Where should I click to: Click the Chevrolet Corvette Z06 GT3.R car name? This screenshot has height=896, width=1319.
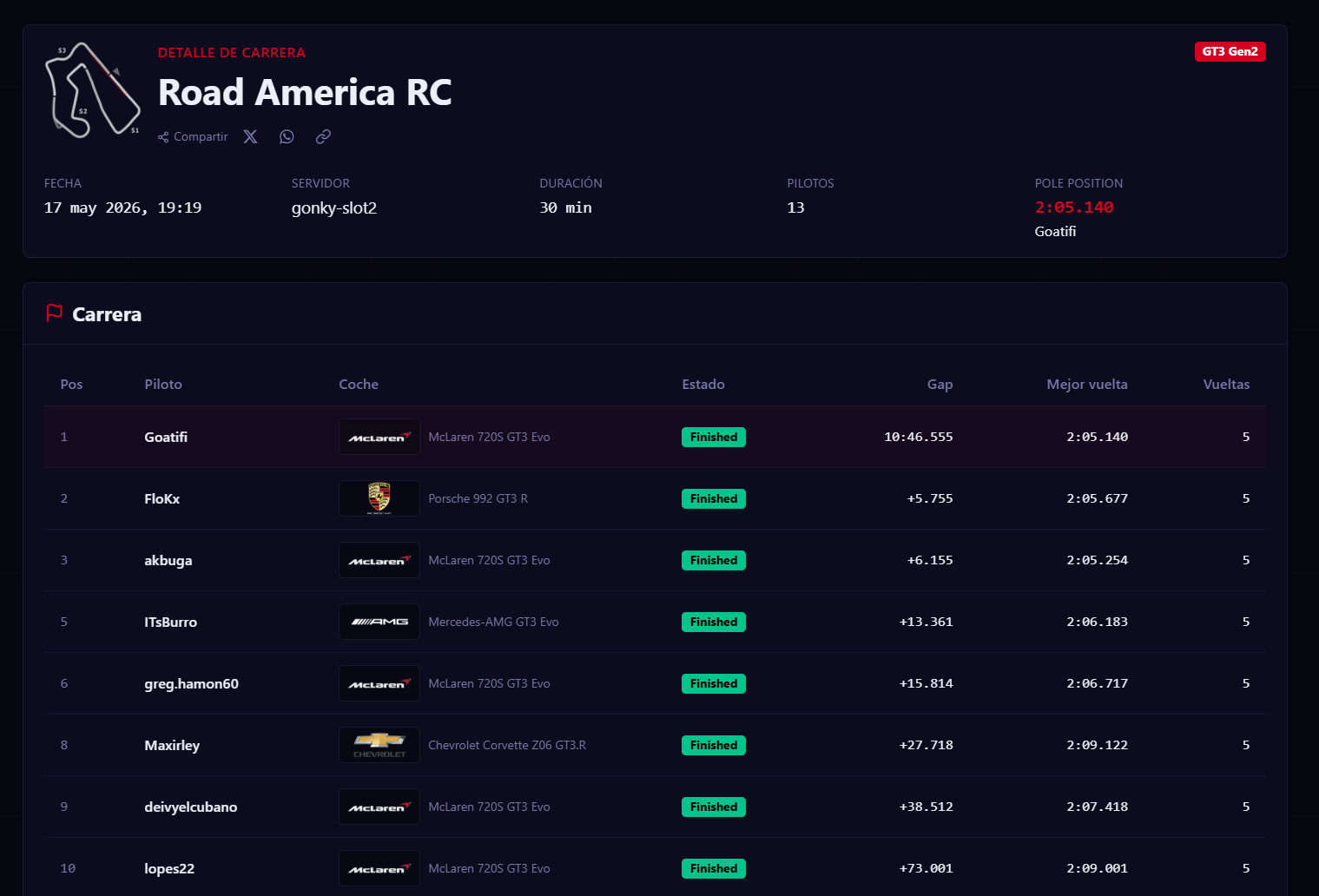pyautogui.click(x=507, y=745)
